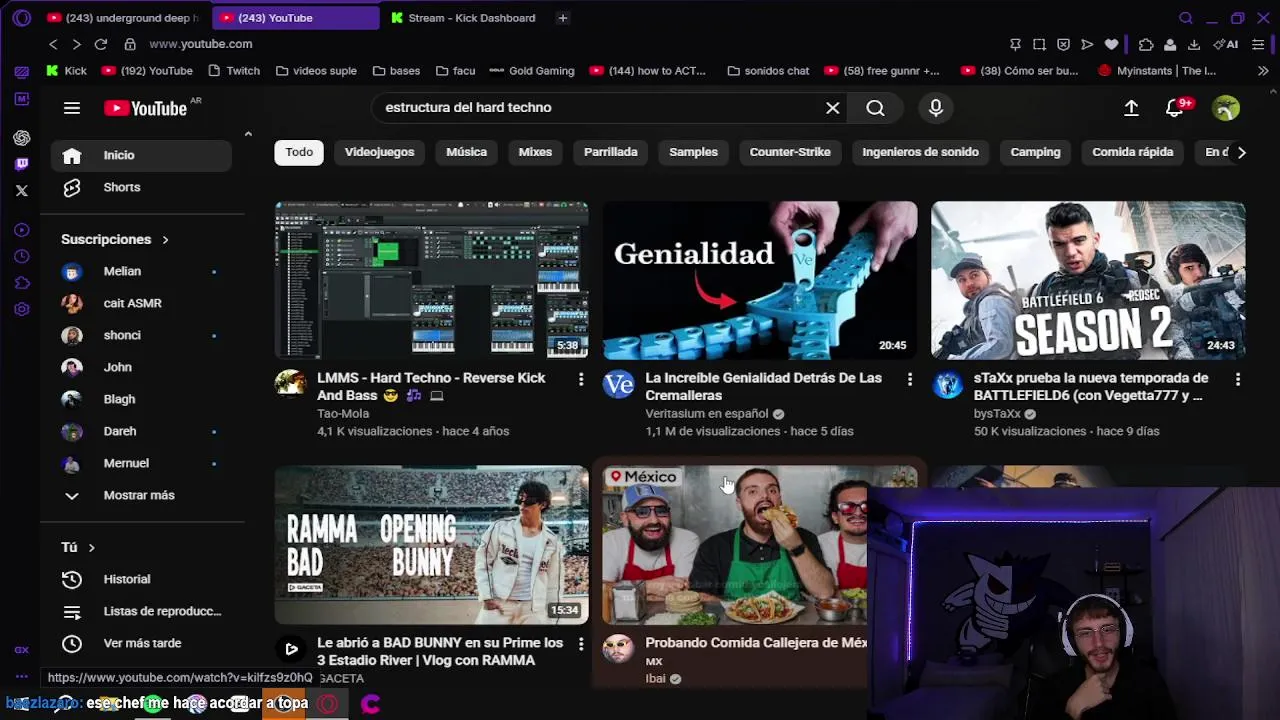Switch to Stream - Kick Dashboard tab
The height and width of the screenshot is (720, 1280).
(464, 18)
